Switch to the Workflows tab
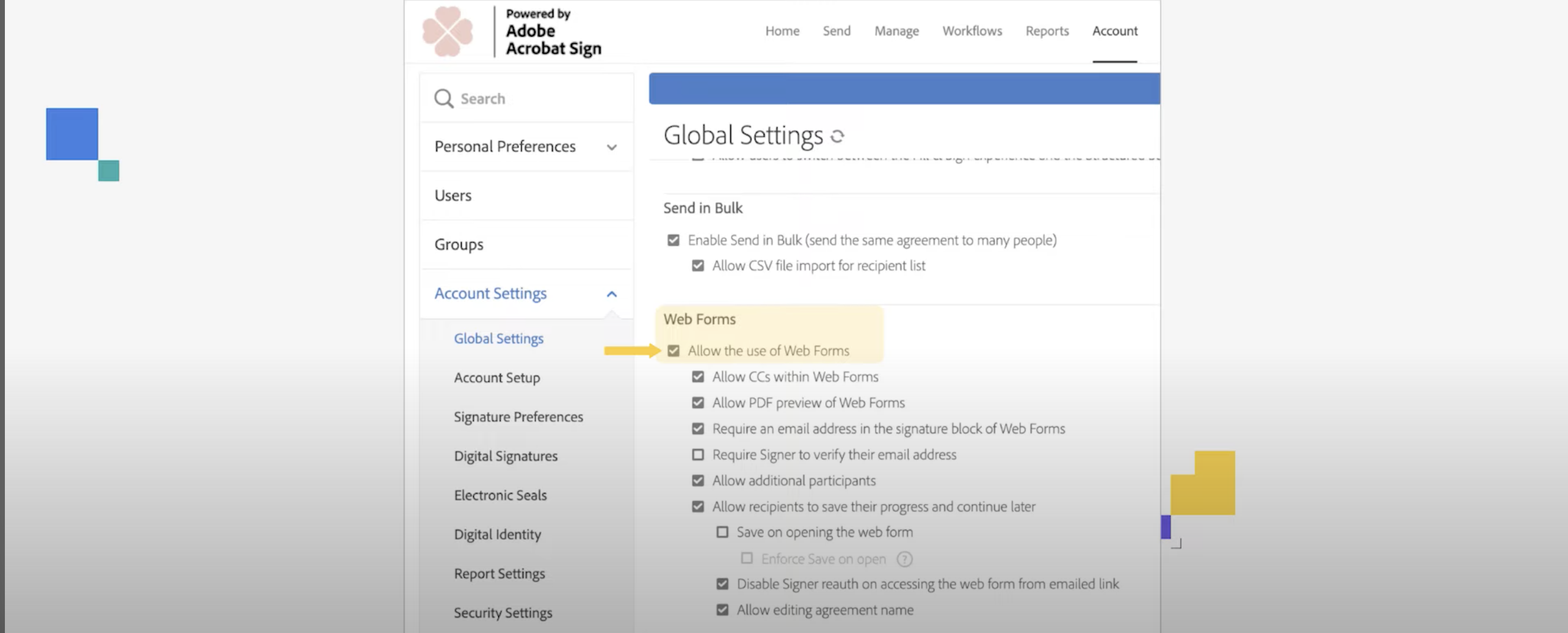Viewport: 1568px width, 633px height. click(x=972, y=31)
